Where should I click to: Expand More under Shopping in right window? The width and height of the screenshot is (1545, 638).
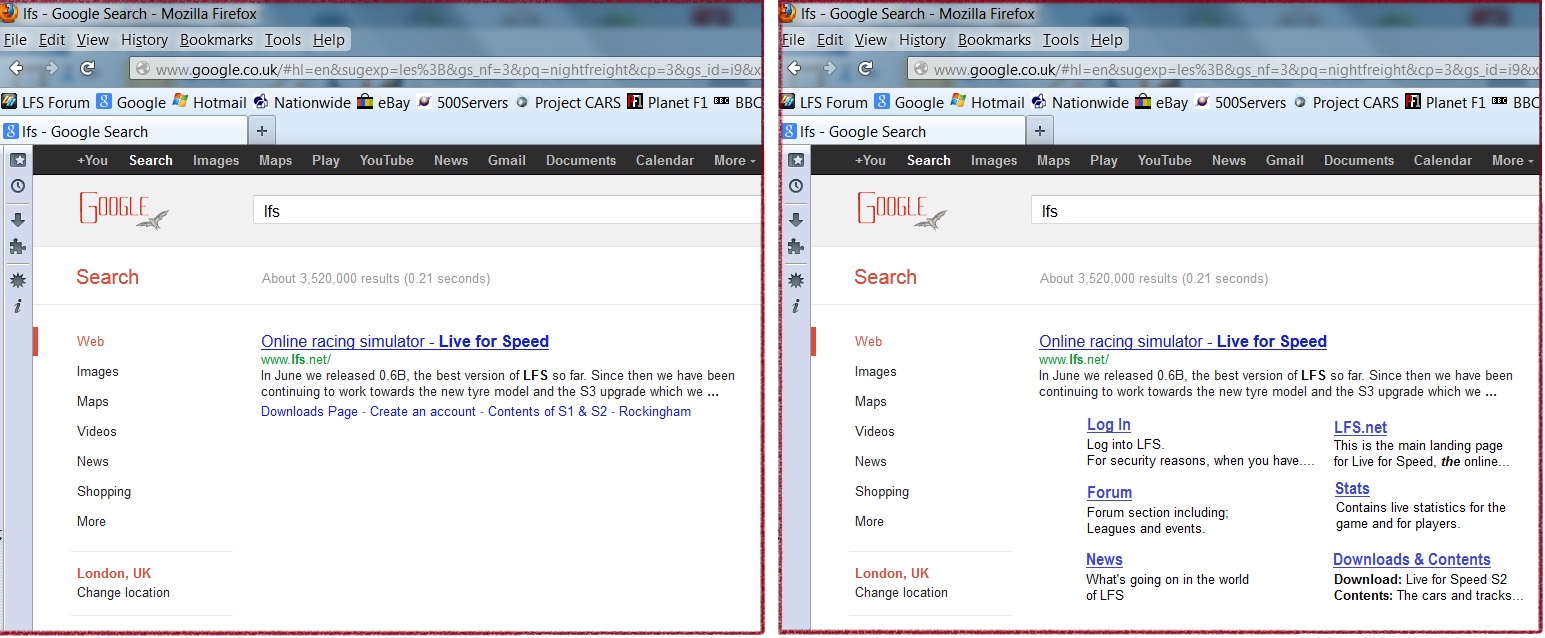869,521
